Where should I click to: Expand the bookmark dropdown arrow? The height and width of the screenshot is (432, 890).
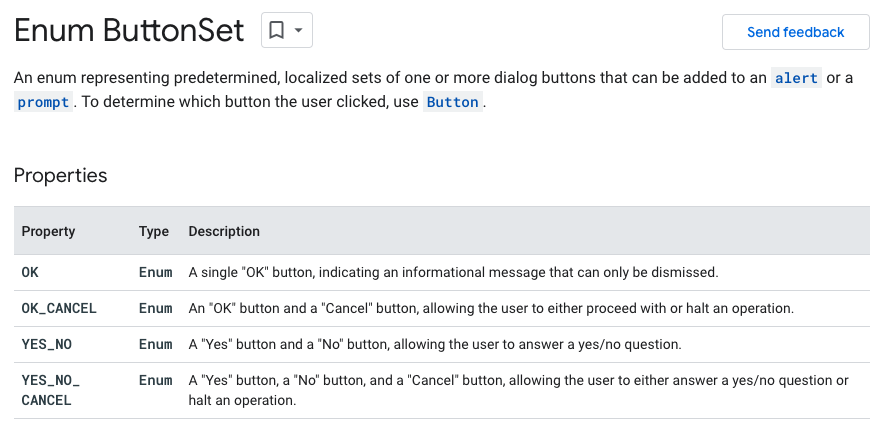[x=299, y=30]
